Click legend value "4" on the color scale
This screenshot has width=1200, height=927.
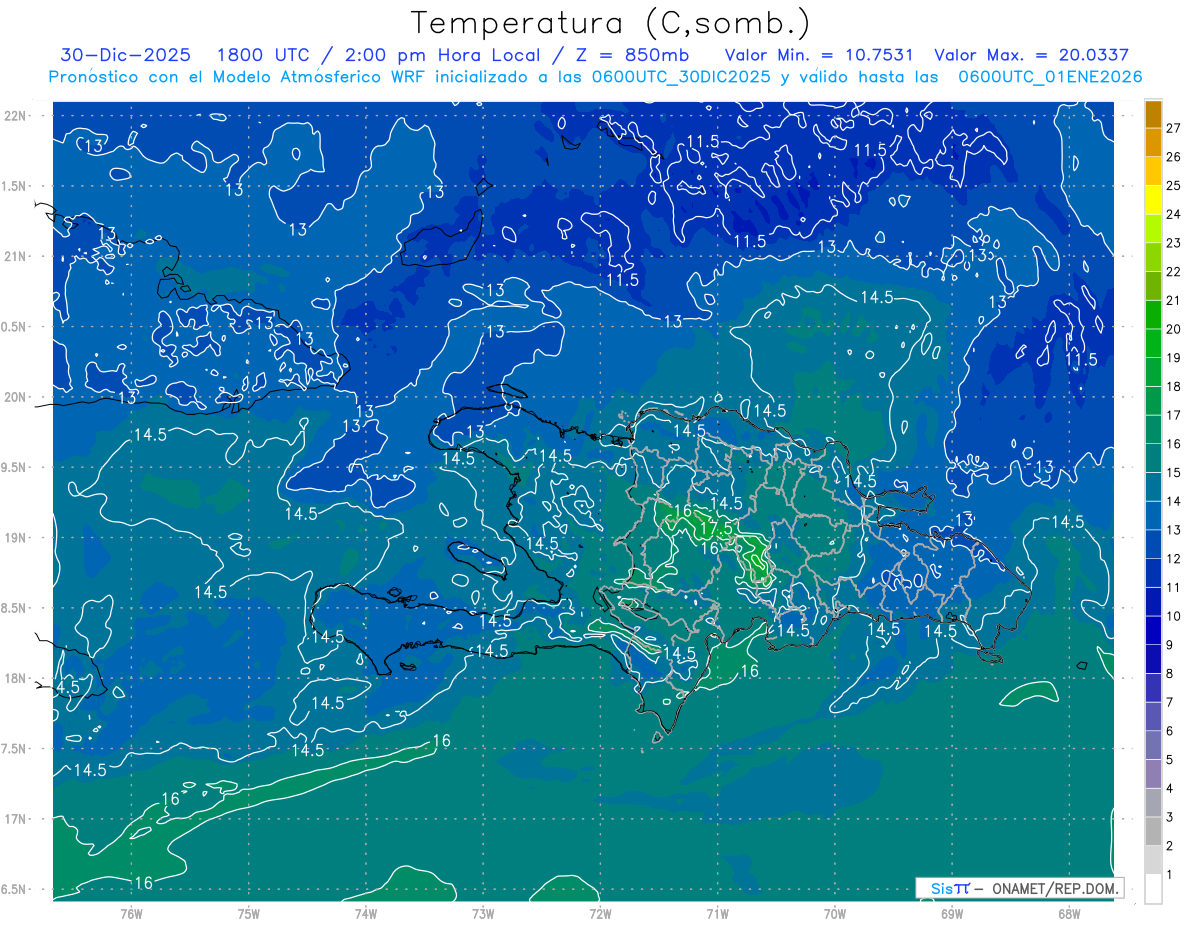(x=1169, y=789)
